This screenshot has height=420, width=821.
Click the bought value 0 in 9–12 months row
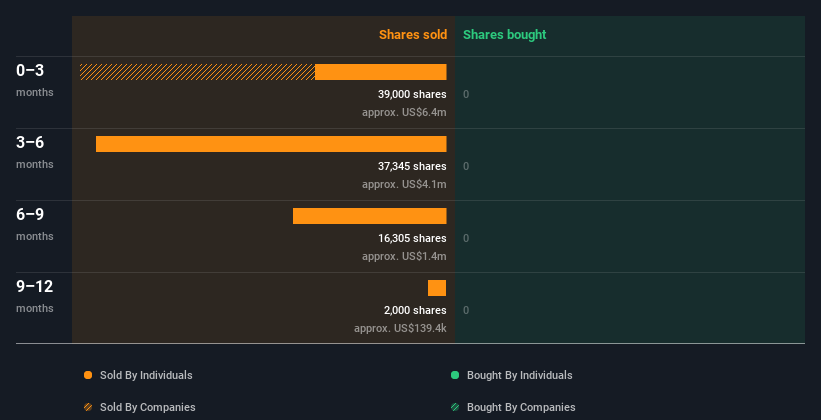point(466,311)
